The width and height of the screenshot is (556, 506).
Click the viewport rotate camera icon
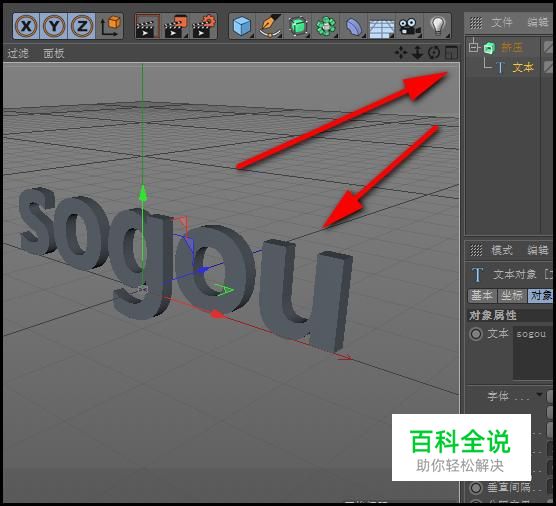coord(434,53)
